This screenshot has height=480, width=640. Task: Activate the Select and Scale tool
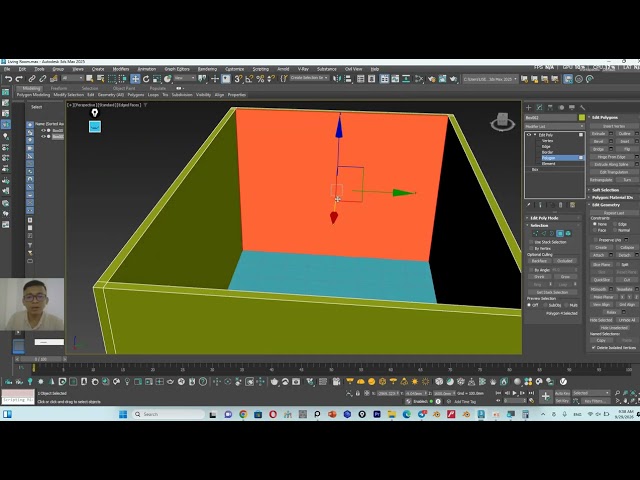[156, 79]
